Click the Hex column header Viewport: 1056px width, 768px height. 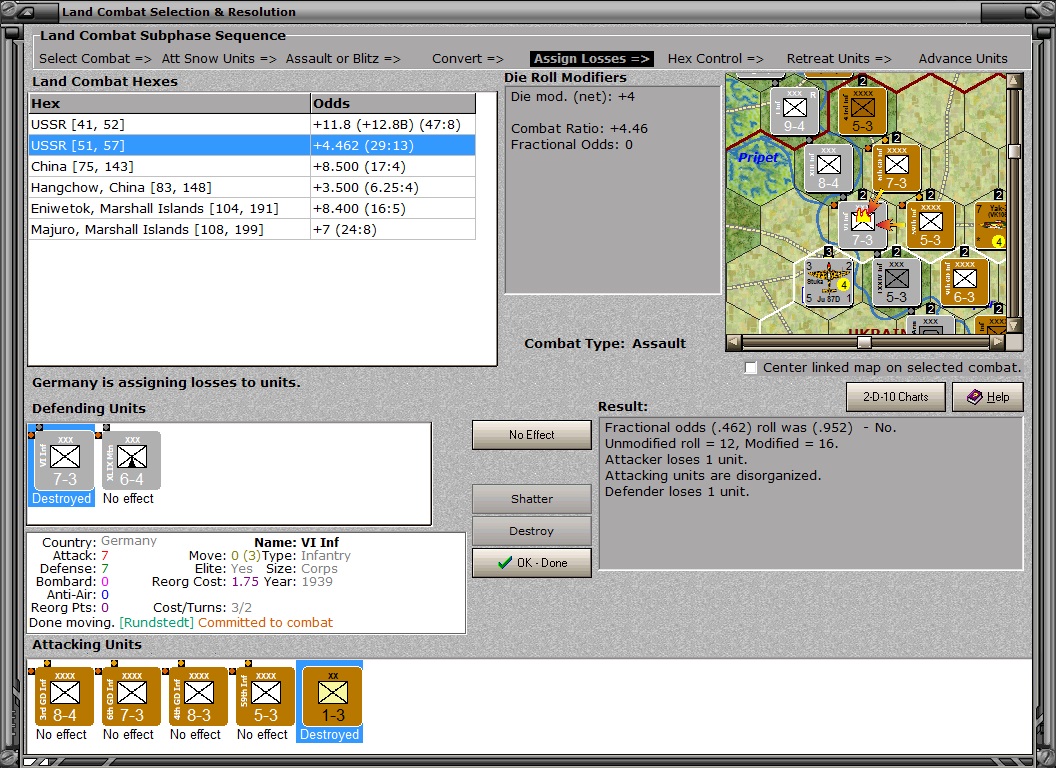(x=169, y=103)
